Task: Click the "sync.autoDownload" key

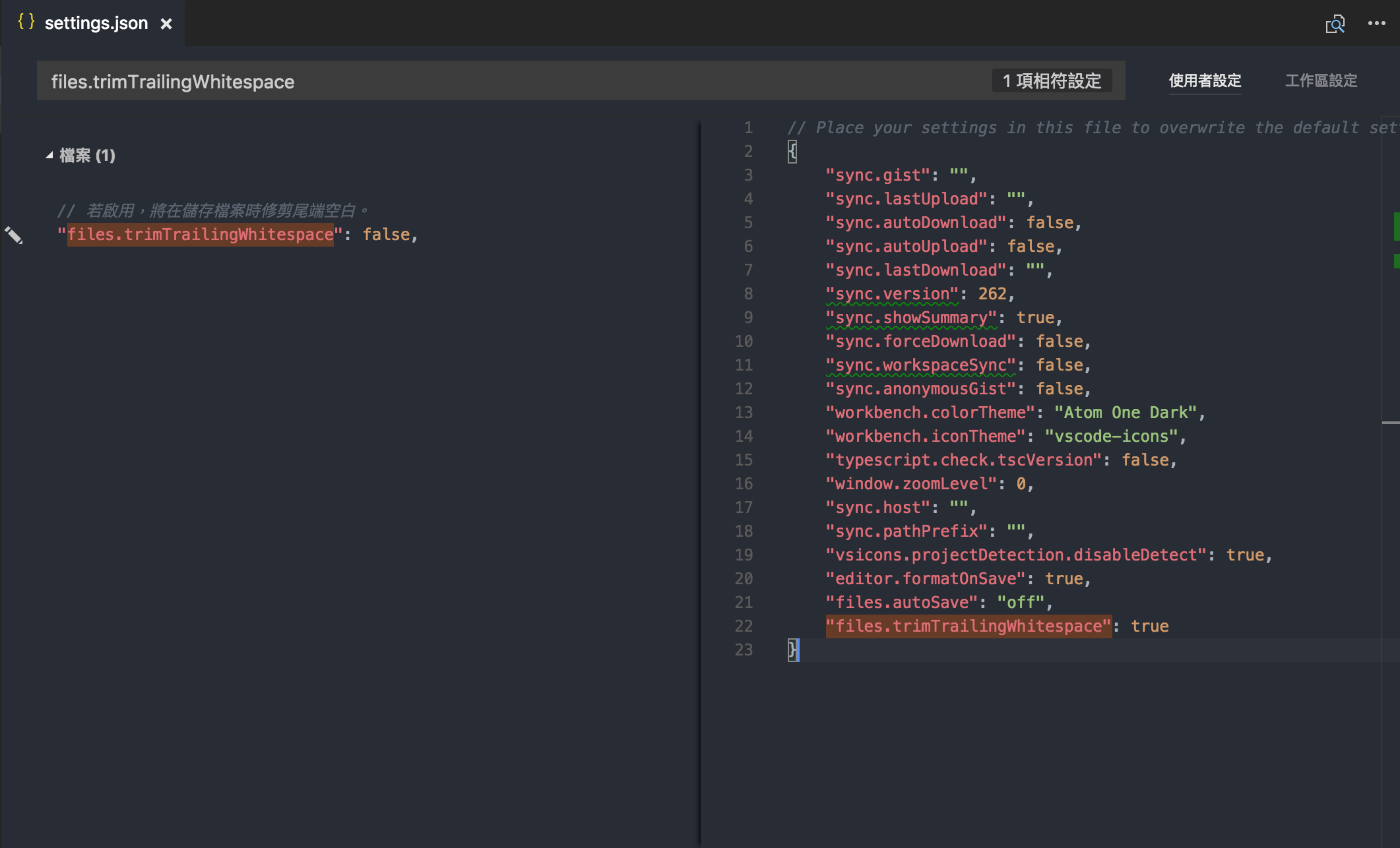Action: 916,222
